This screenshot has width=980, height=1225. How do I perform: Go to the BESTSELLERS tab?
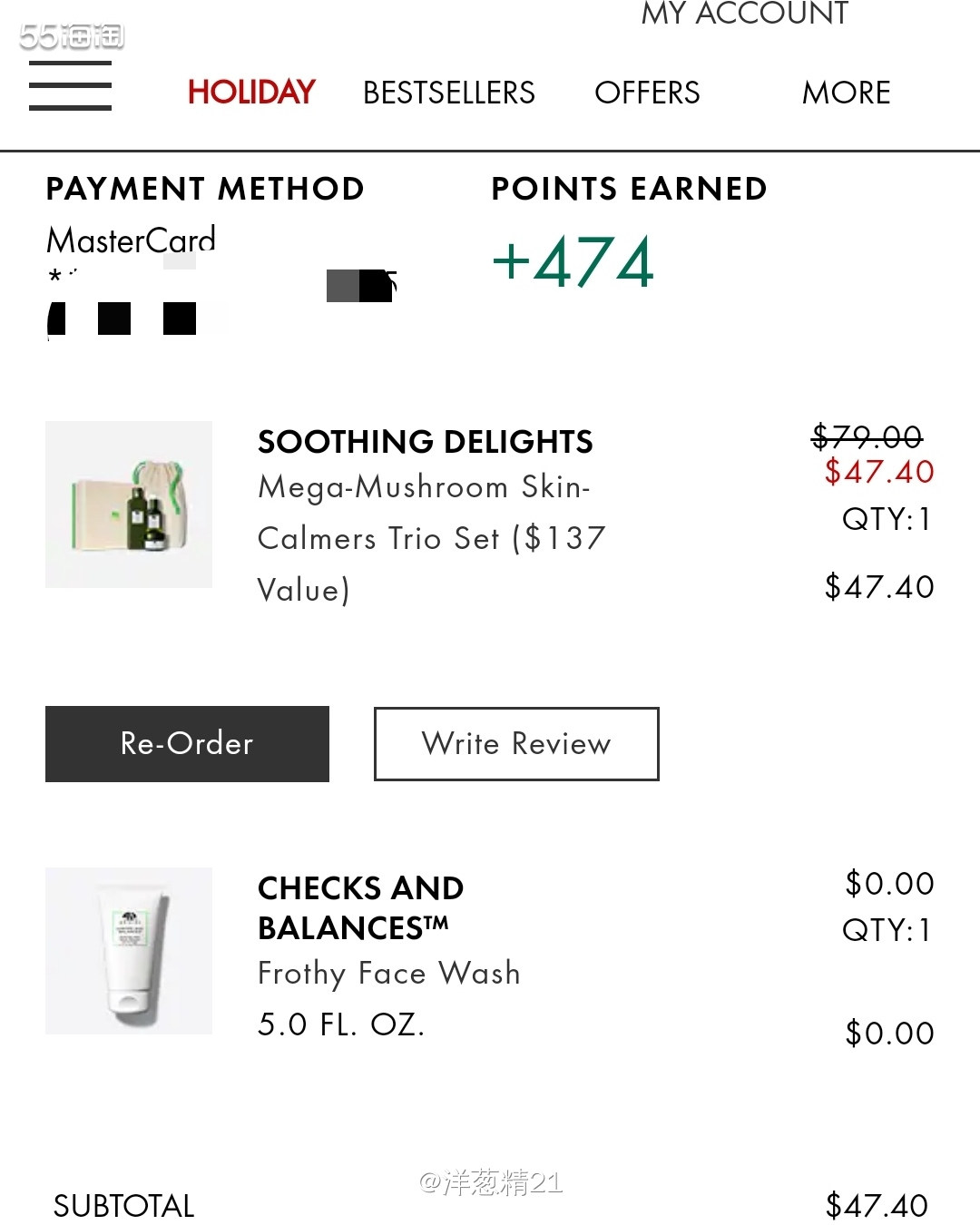point(449,93)
